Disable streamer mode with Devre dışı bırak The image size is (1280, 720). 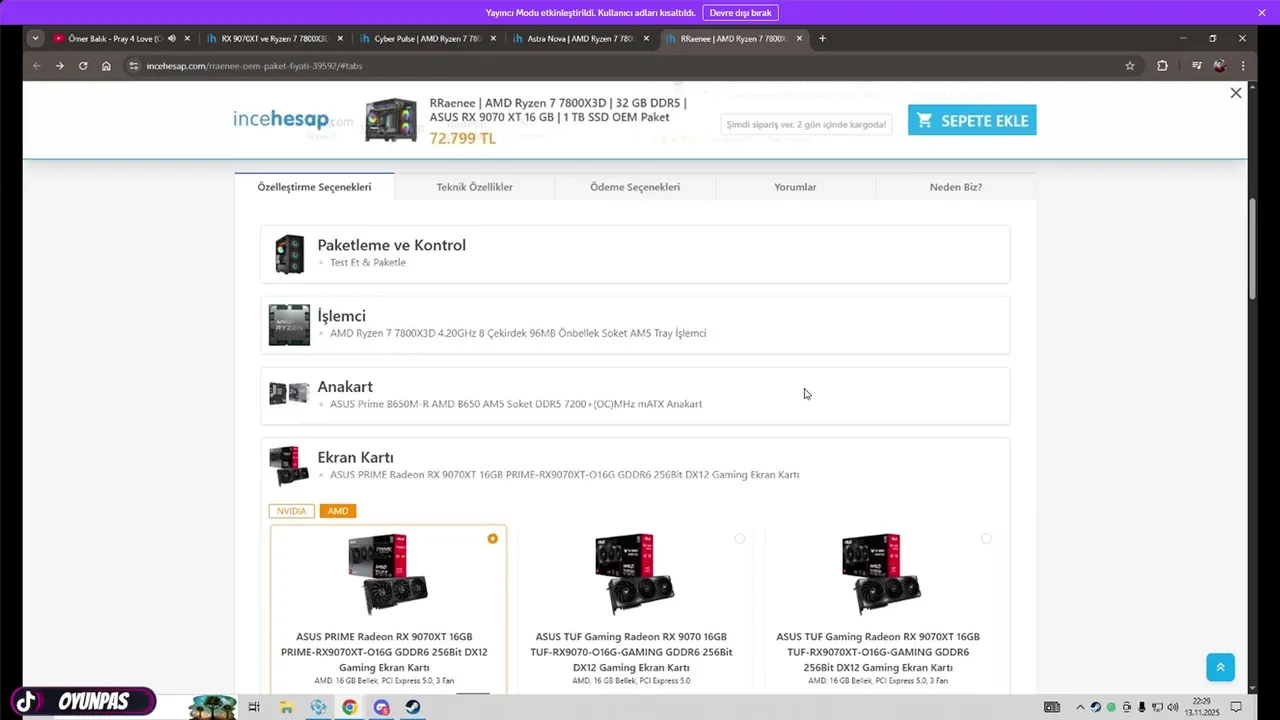pos(741,13)
